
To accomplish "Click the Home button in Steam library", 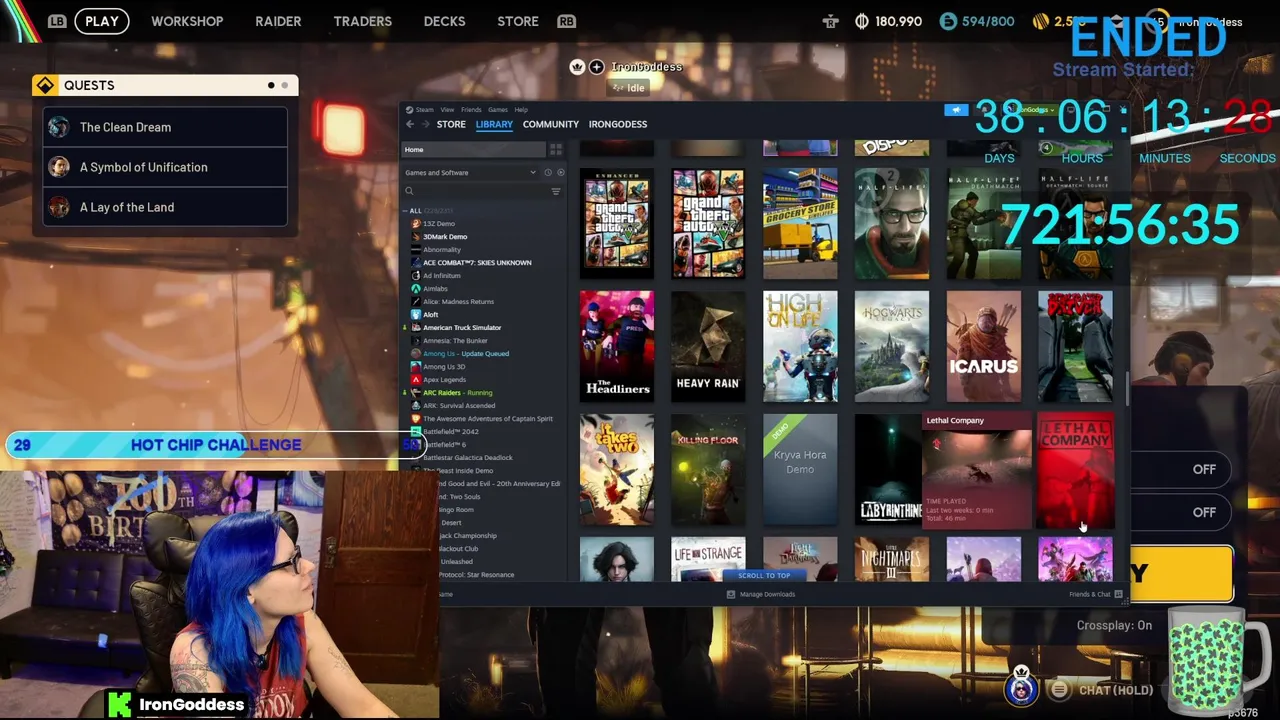I will point(473,150).
